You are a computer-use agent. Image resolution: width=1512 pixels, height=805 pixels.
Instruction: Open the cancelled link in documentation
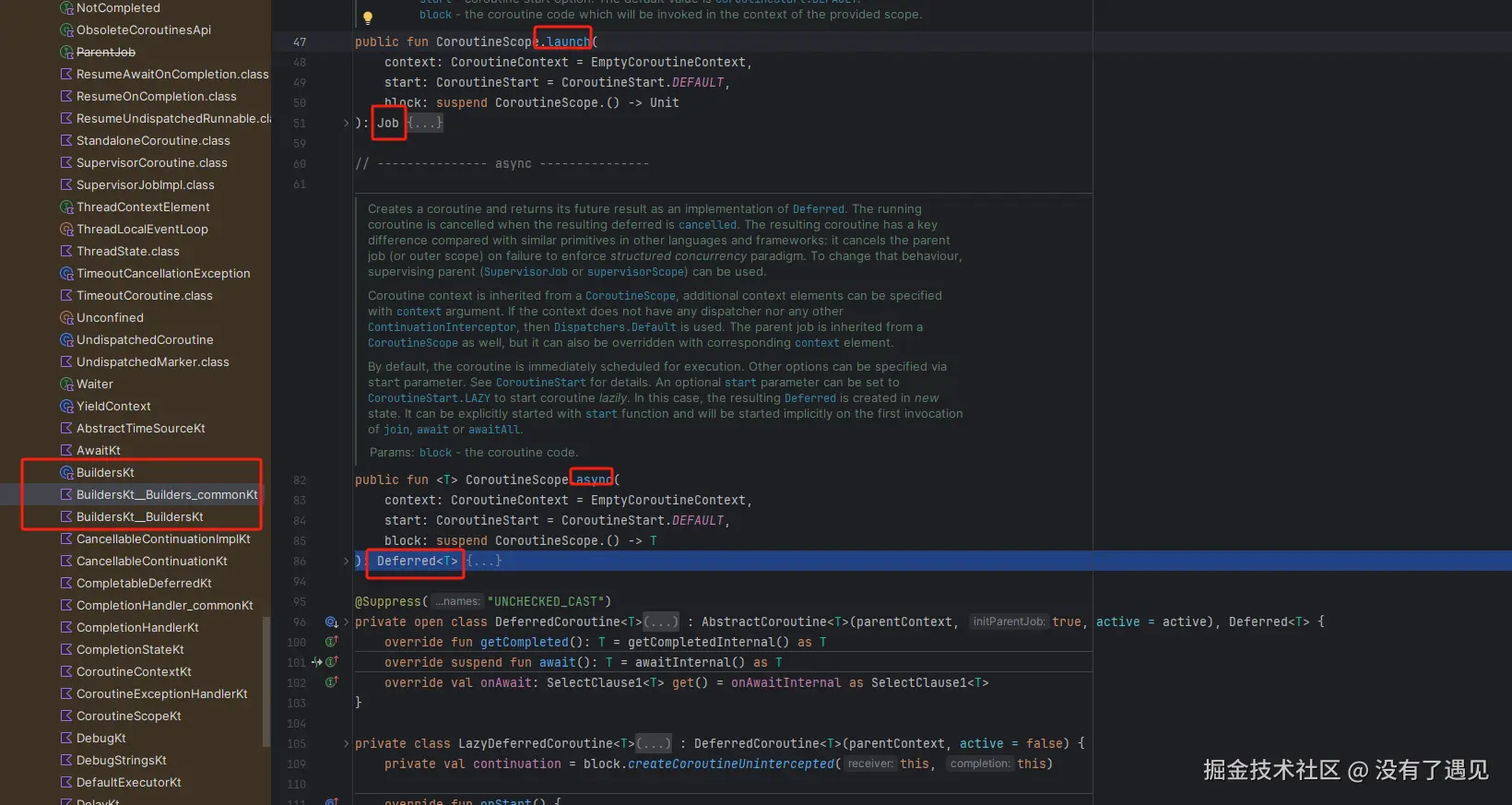coord(708,224)
